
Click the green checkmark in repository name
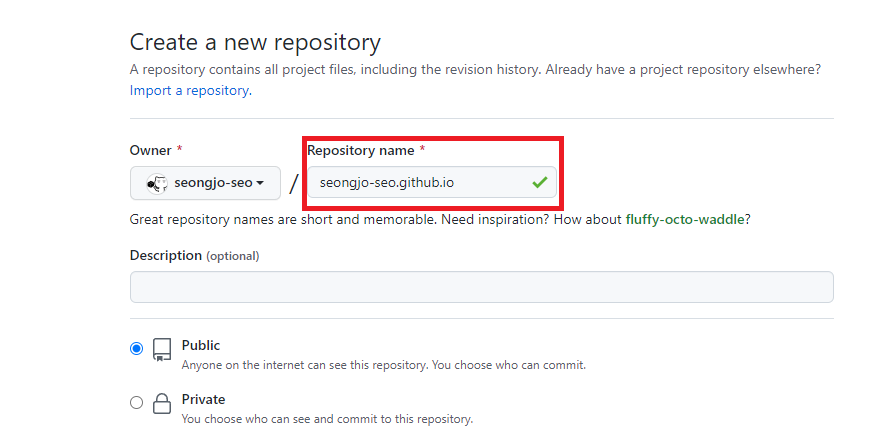tap(539, 183)
